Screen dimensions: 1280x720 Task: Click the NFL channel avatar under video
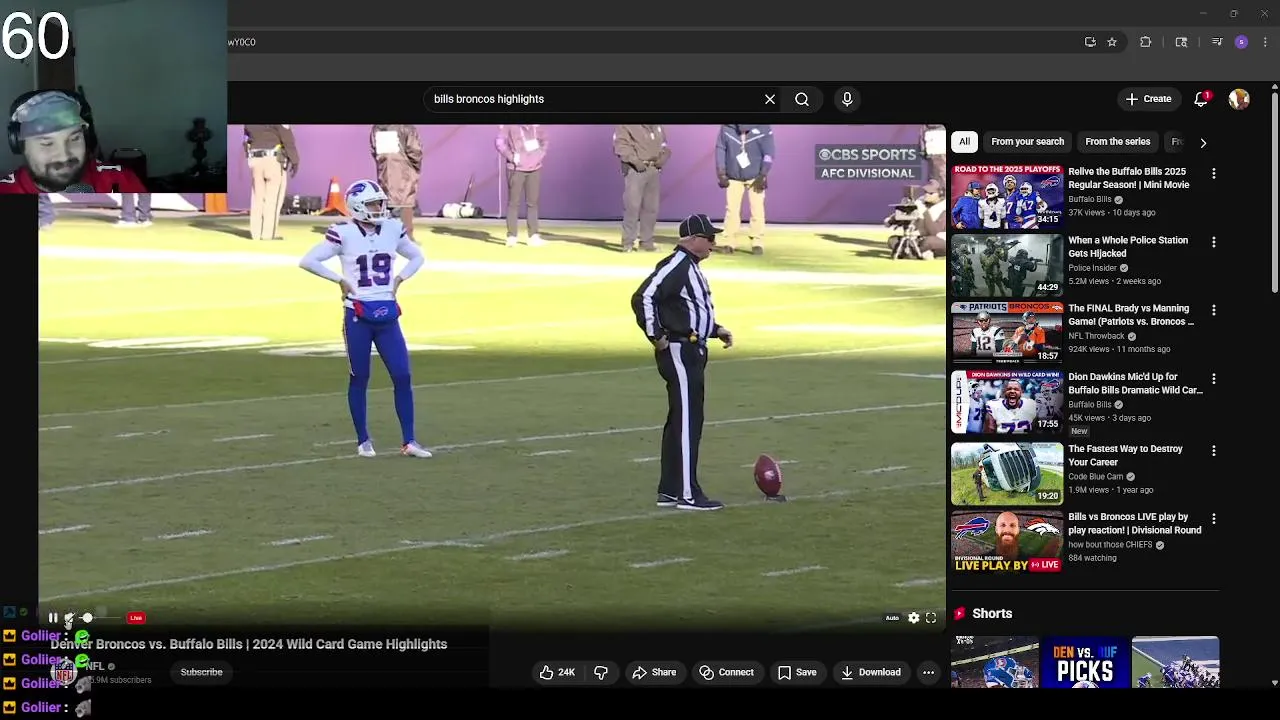click(x=64, y=672)
